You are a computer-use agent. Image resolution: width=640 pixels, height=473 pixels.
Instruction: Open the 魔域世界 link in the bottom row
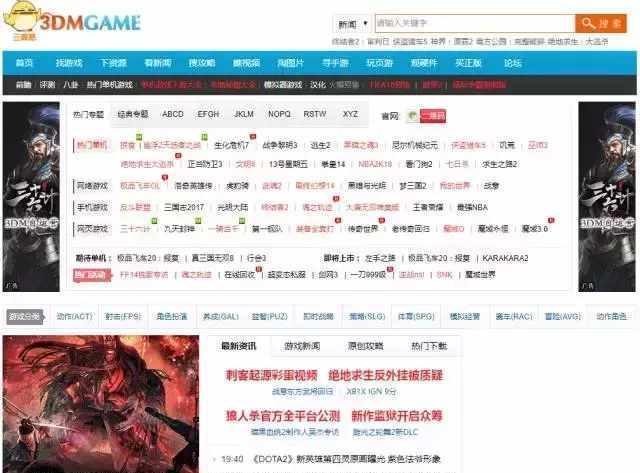pyautogui.click(x=480, y=275)
